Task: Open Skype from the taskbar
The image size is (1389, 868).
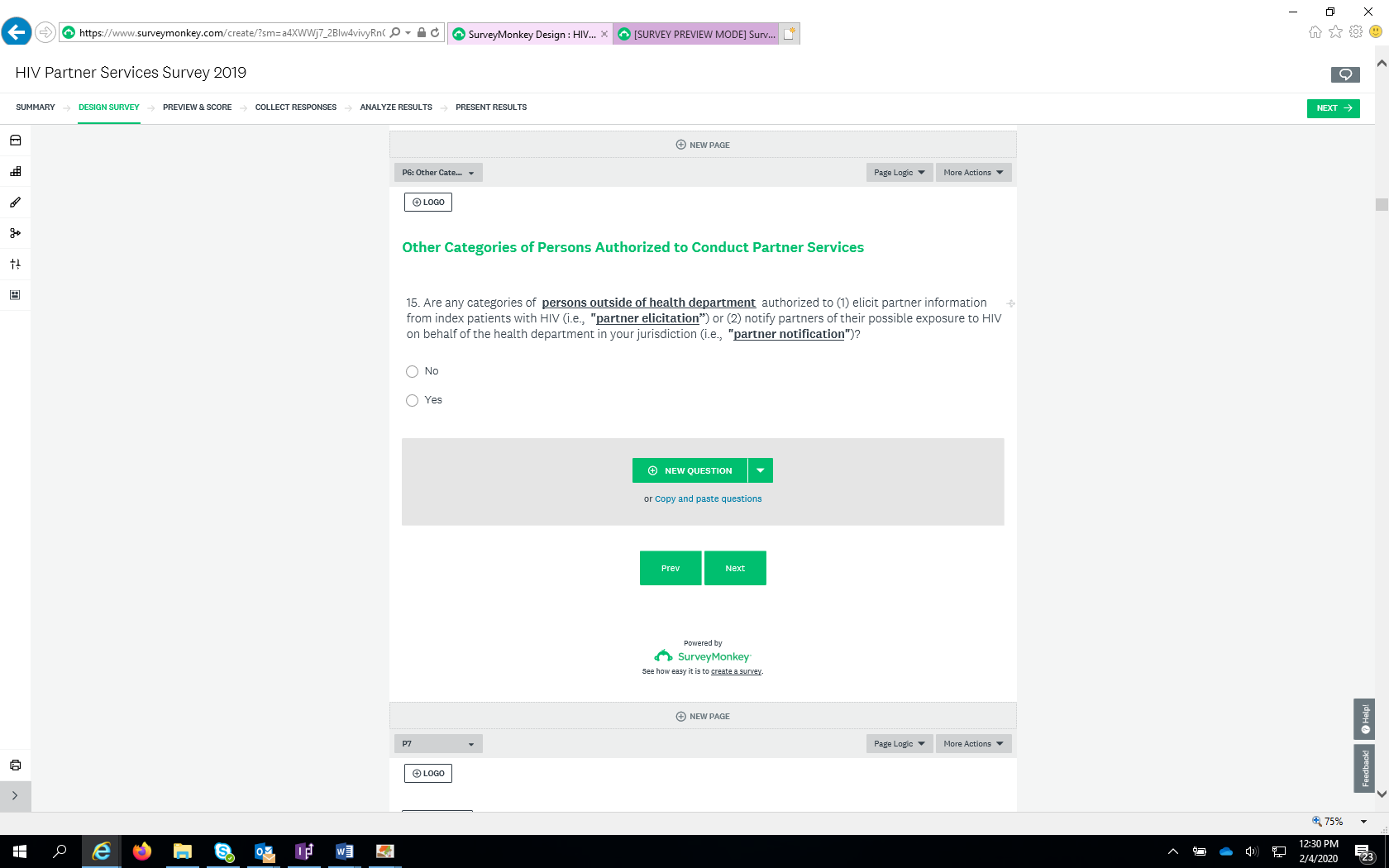Action: tap(223, 851)
